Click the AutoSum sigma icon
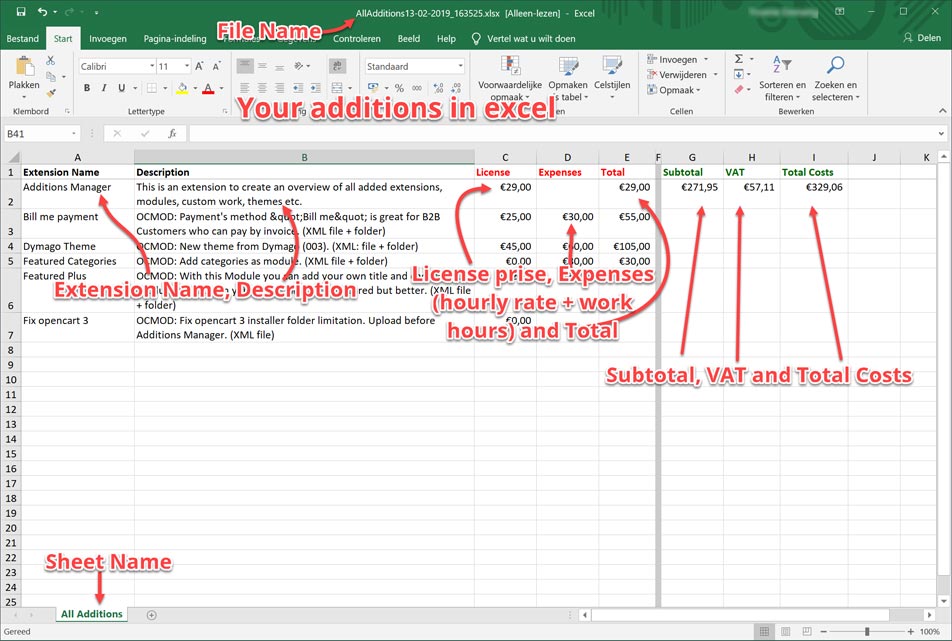 pos(739,59)
